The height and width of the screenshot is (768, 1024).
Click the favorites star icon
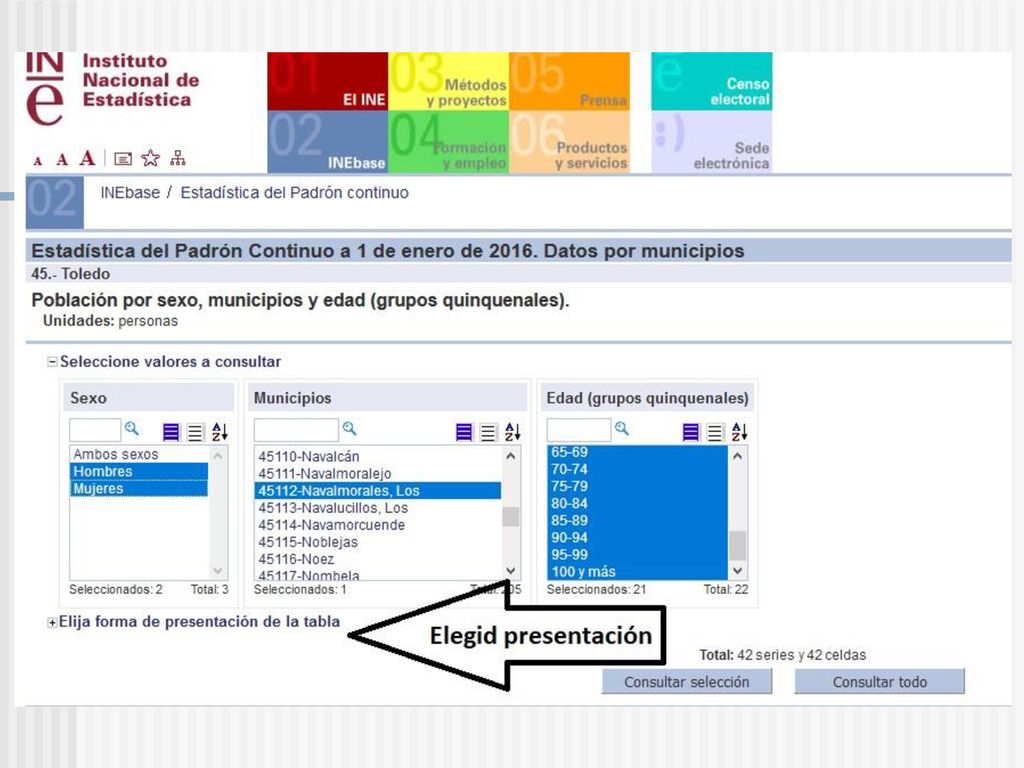150,157
